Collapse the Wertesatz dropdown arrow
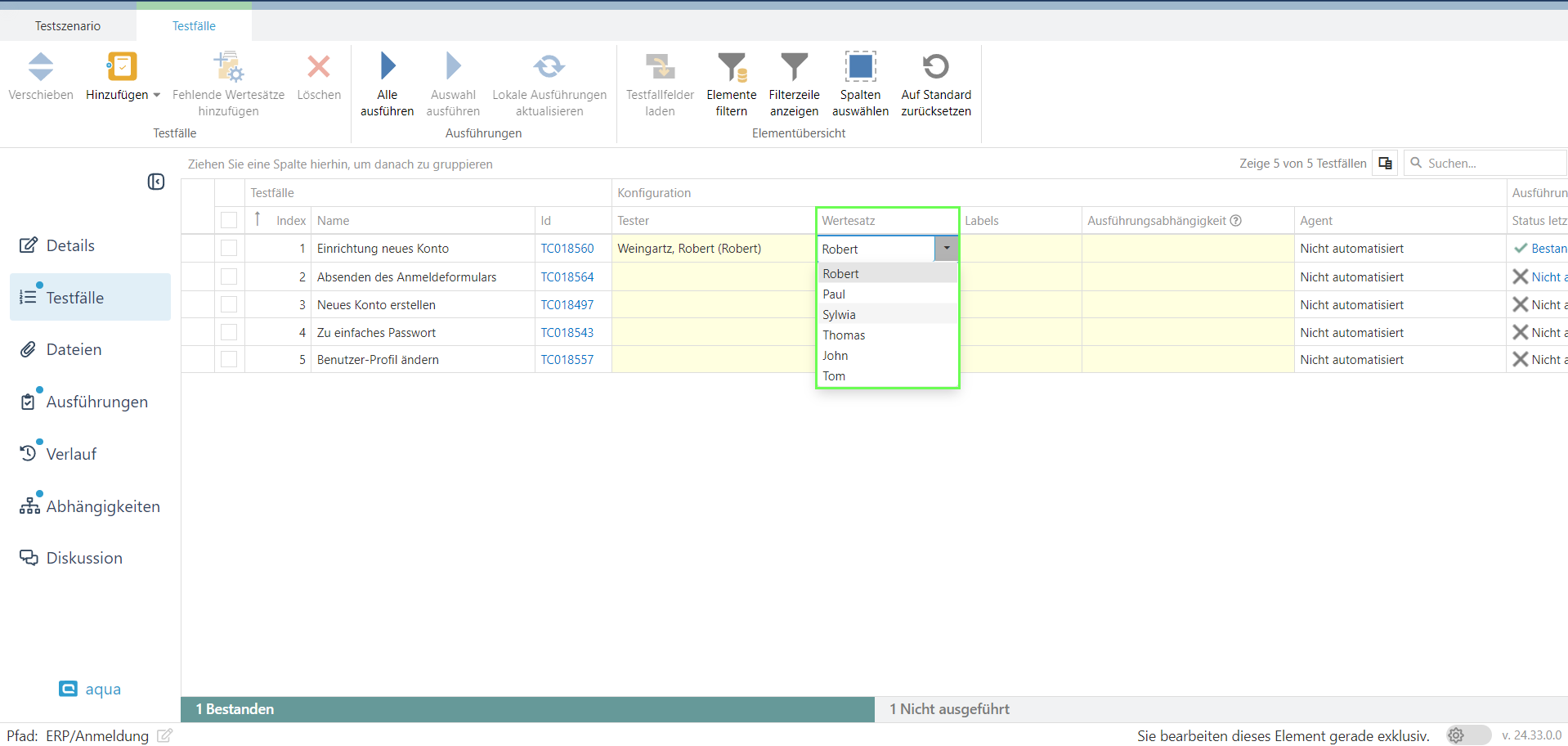 pos(946,249)
